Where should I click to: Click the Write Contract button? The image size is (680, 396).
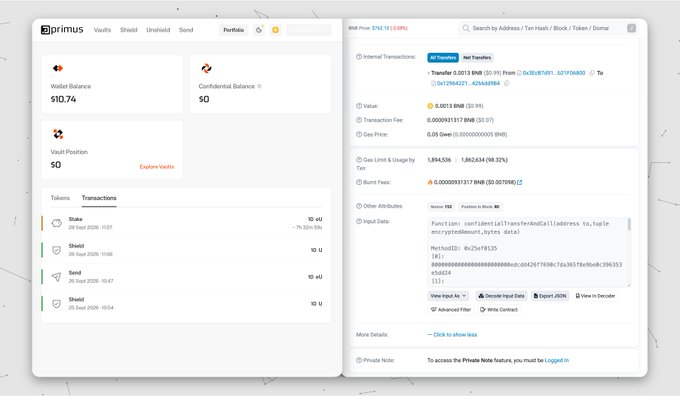[499, 310]
